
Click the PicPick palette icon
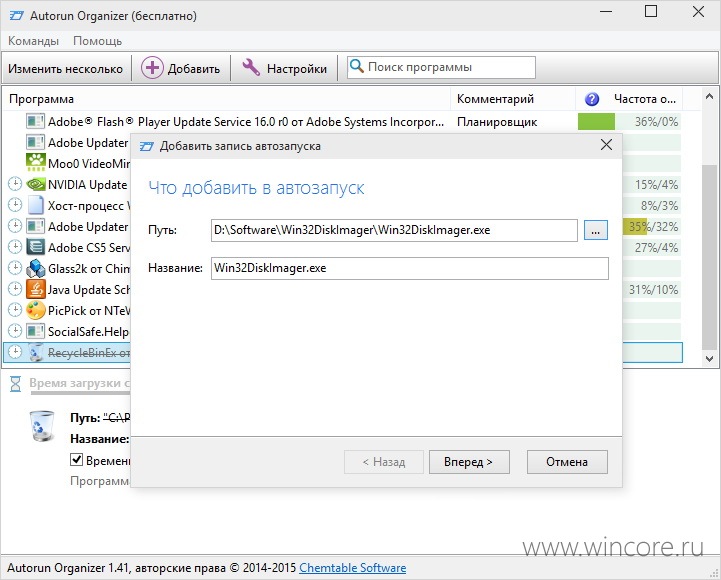(35, 310)
